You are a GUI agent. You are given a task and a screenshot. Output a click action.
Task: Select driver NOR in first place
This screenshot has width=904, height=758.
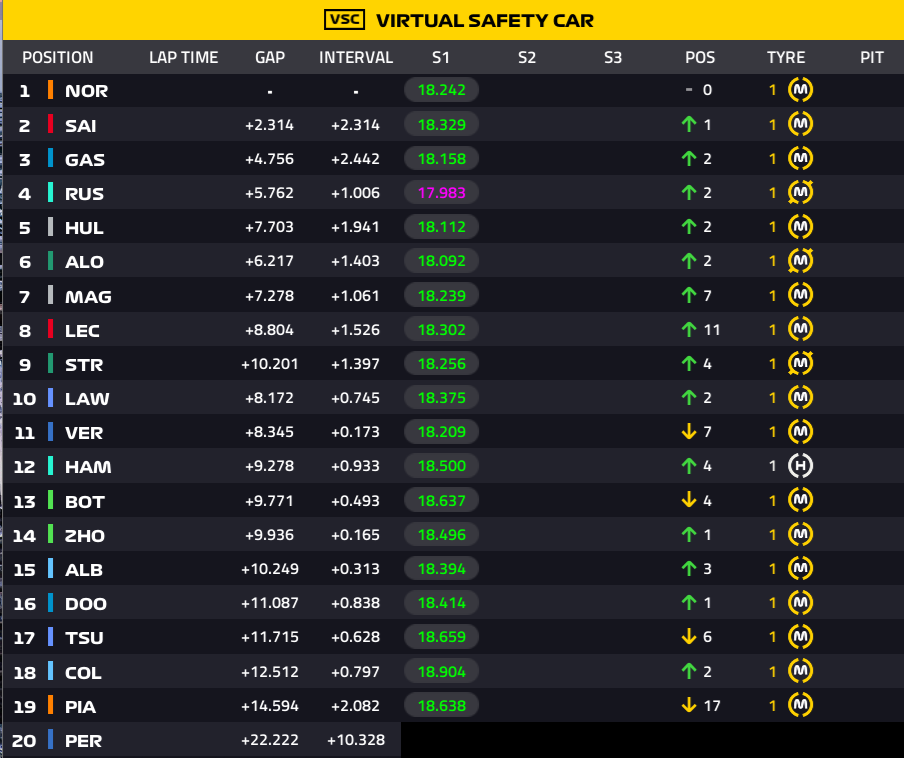tap(86, 91)
